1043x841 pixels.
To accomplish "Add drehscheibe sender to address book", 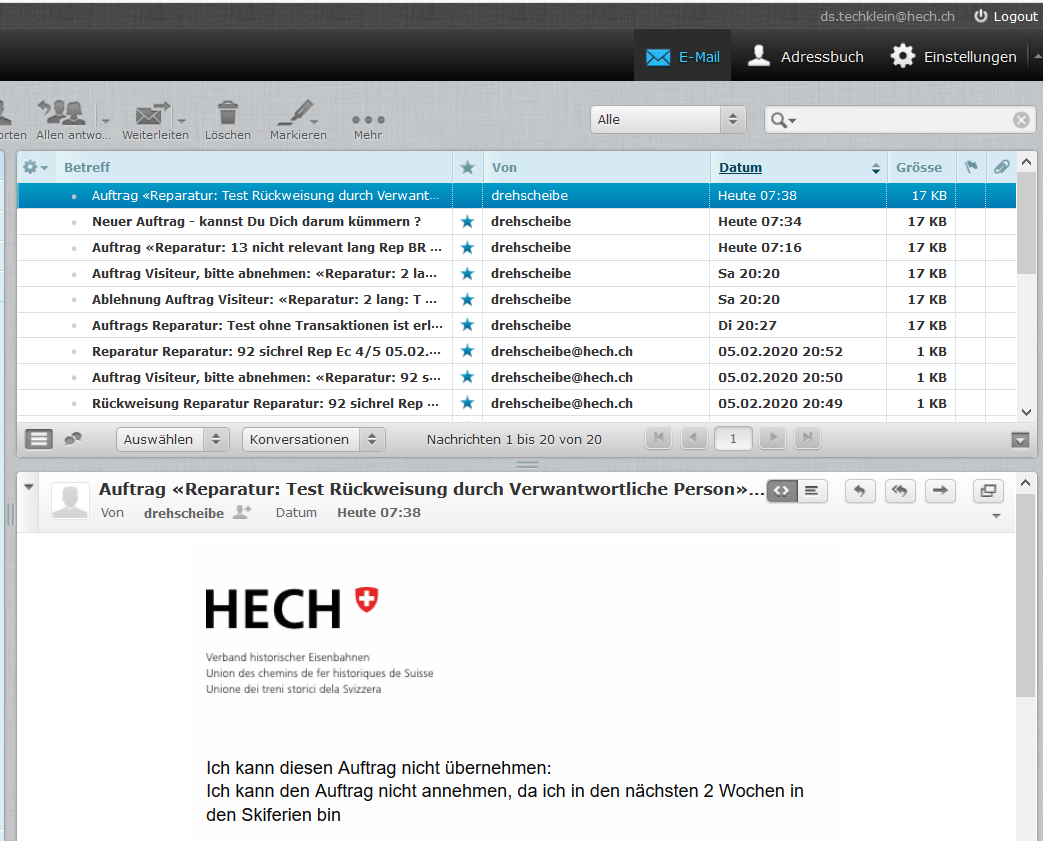I will [241, 512].
